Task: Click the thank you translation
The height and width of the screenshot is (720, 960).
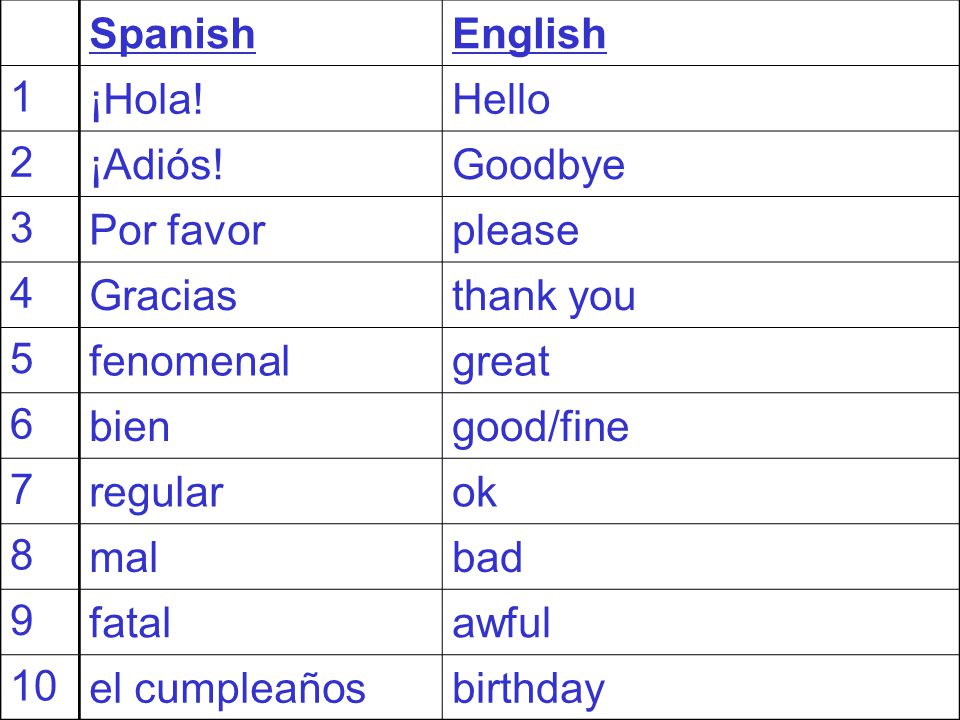Action: pyautogui.click(x=544, y=297)
